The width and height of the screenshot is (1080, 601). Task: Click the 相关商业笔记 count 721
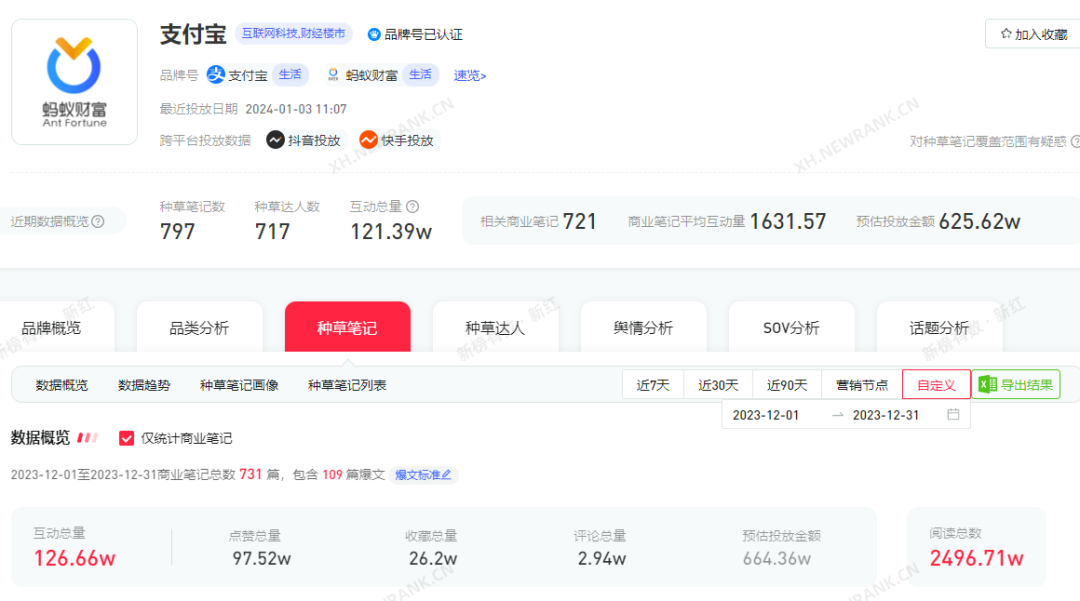tap(579, 222)
